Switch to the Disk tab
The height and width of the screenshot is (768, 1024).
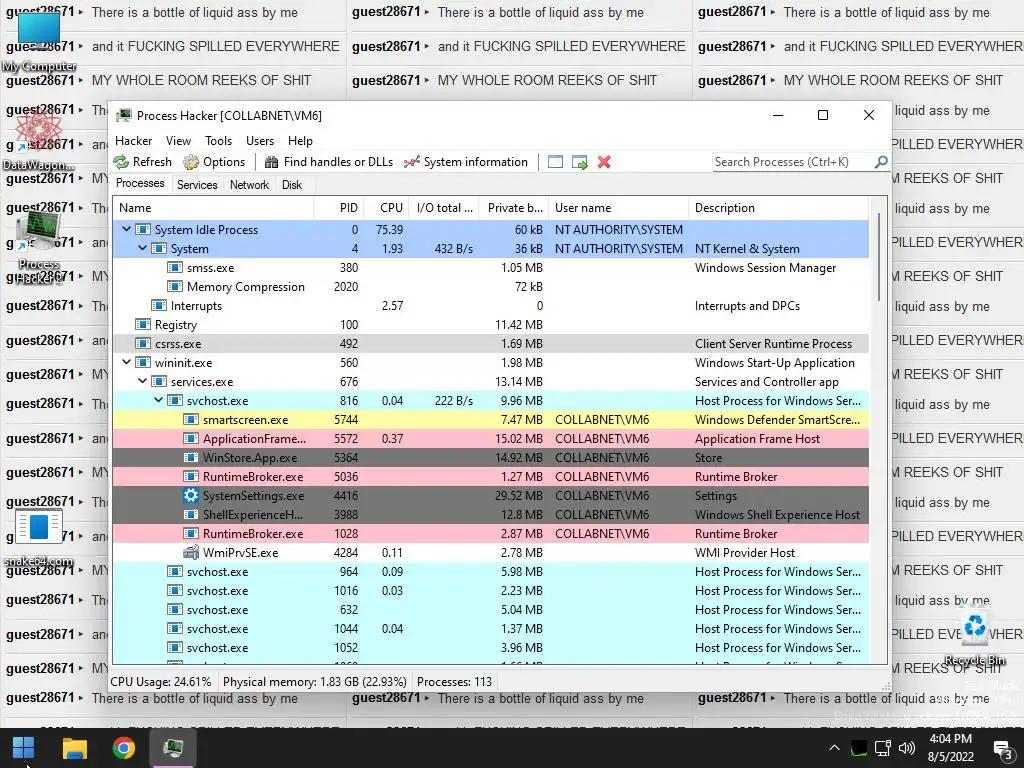pos(292,185)
